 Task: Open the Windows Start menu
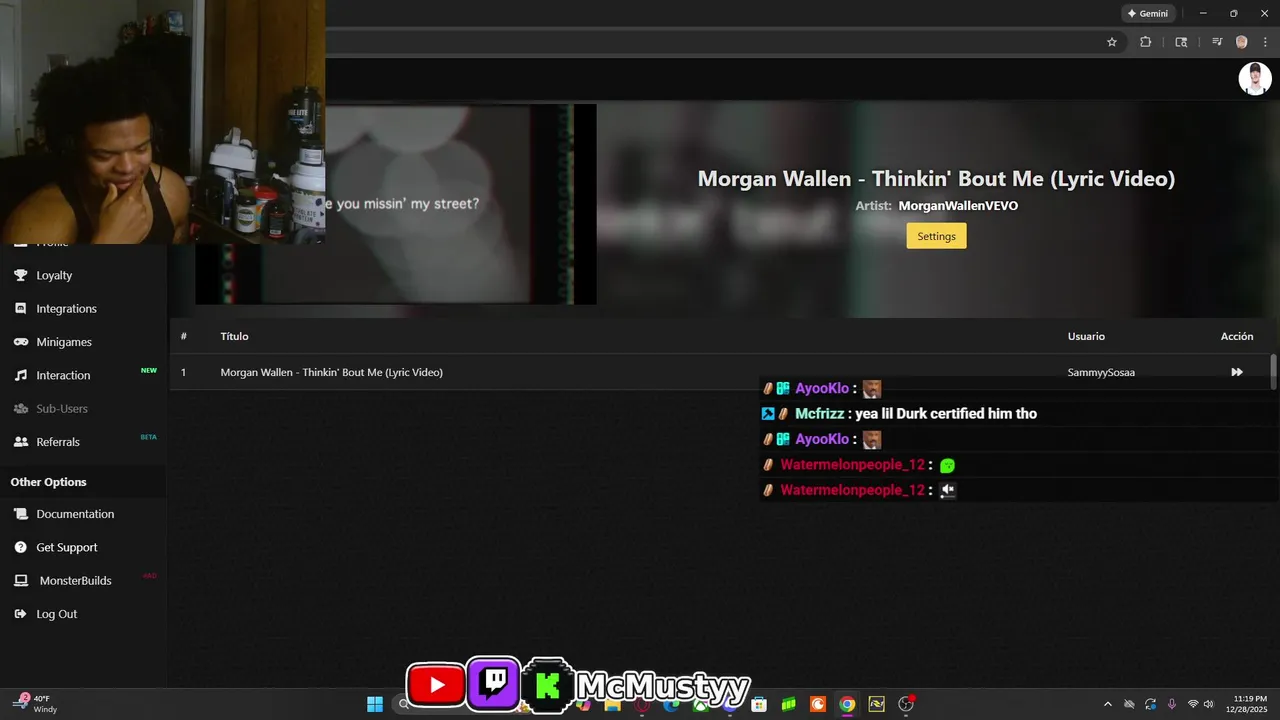375,704
